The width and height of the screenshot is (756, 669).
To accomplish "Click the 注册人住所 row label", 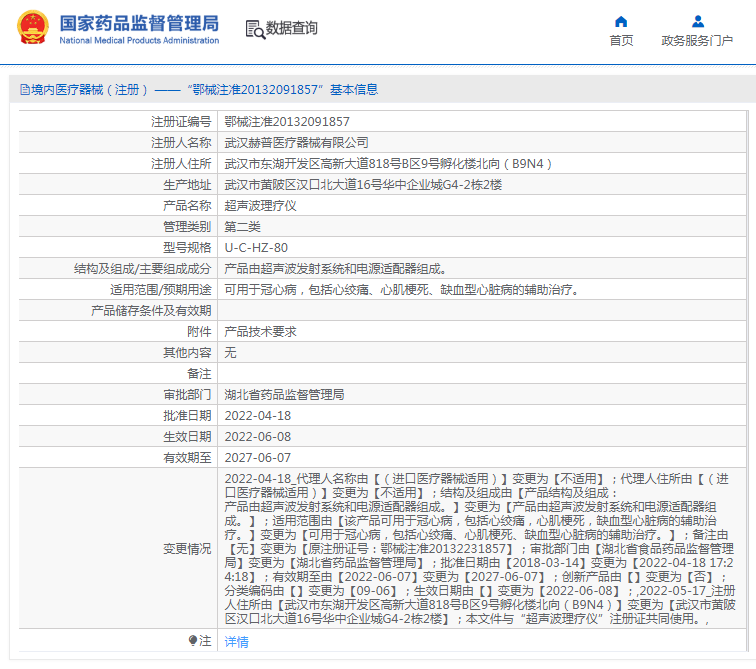I will point(181,164).
